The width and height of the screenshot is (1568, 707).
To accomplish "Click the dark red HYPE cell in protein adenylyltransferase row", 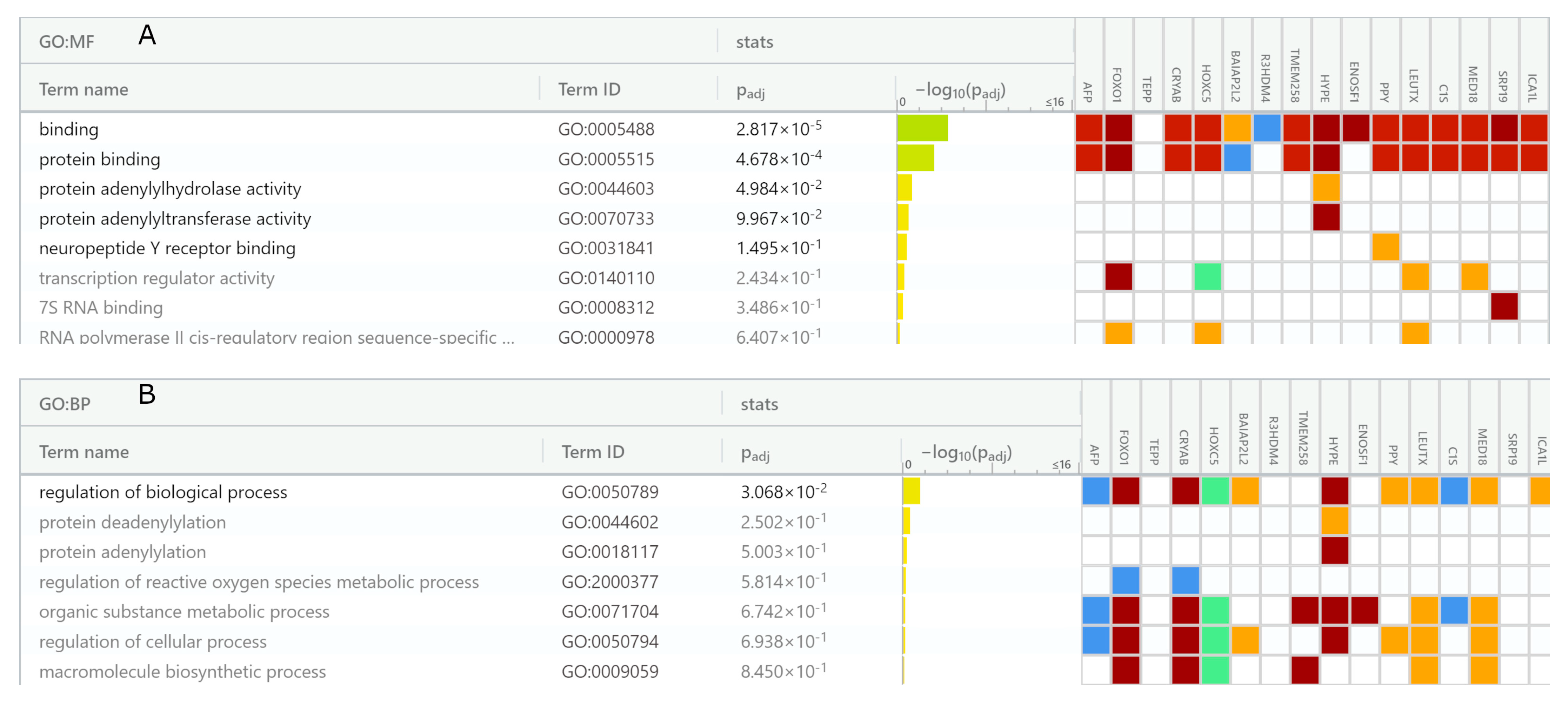I will point(1326,217).
